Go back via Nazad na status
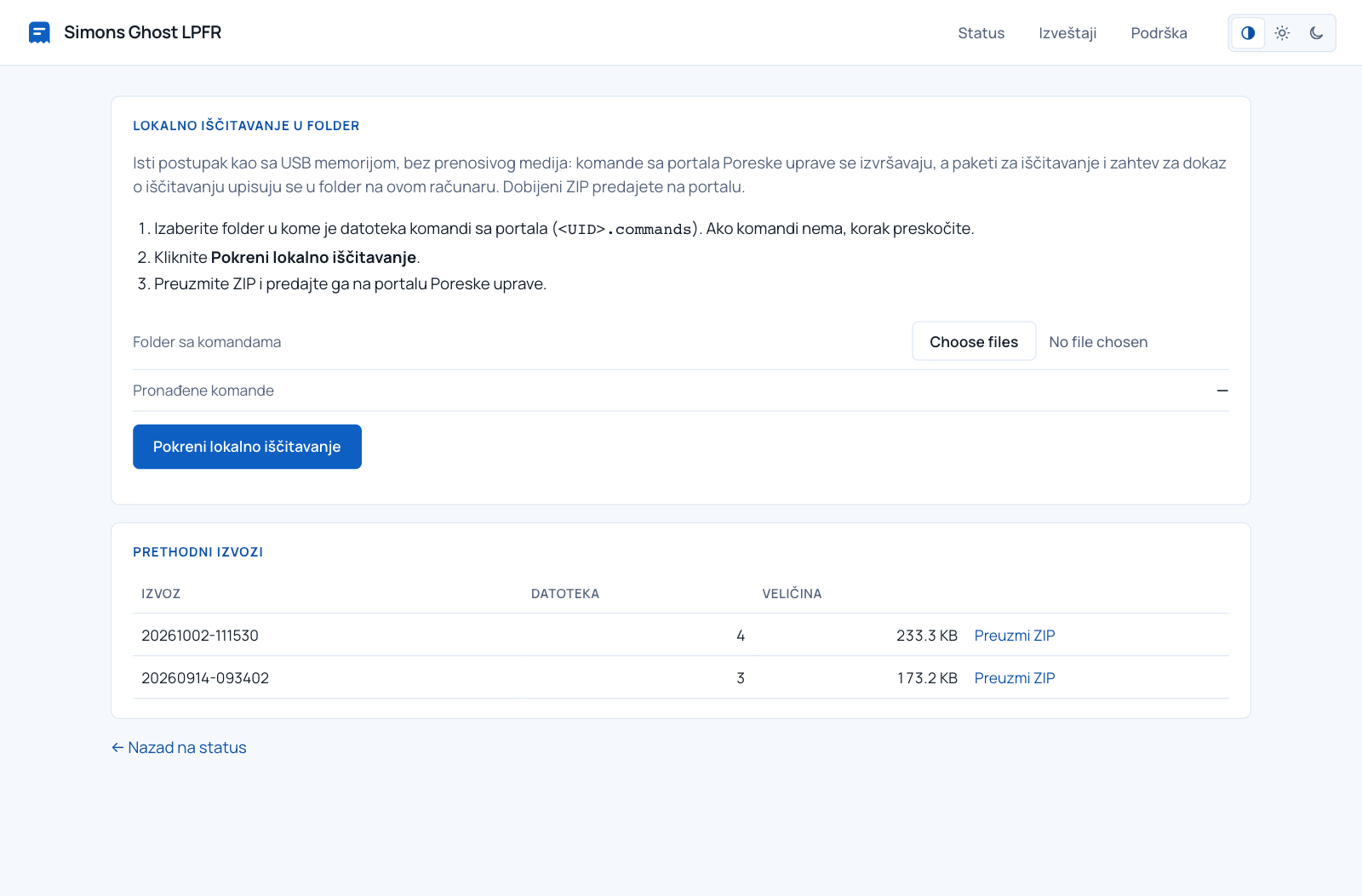This screenshot has height=896, width=1362. tap(179, 748)
